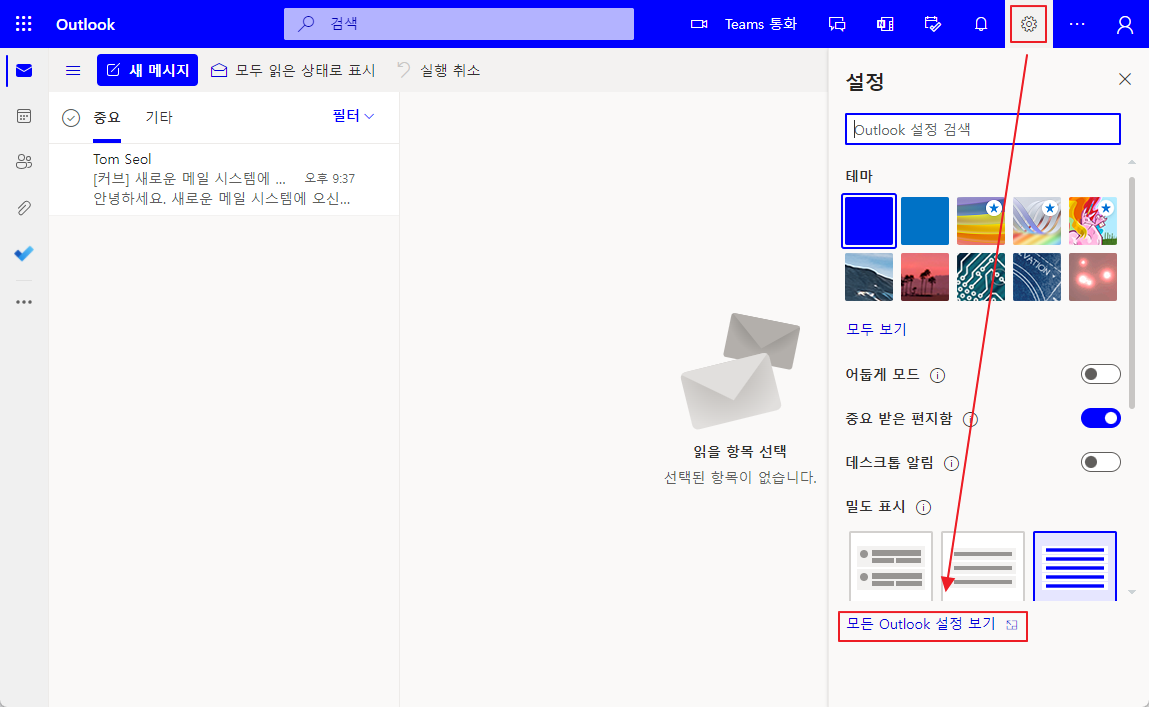This screenshot has height=707, width=1149.
Task: Click the settings panel scrollbar
Action: click(1132, 292)
